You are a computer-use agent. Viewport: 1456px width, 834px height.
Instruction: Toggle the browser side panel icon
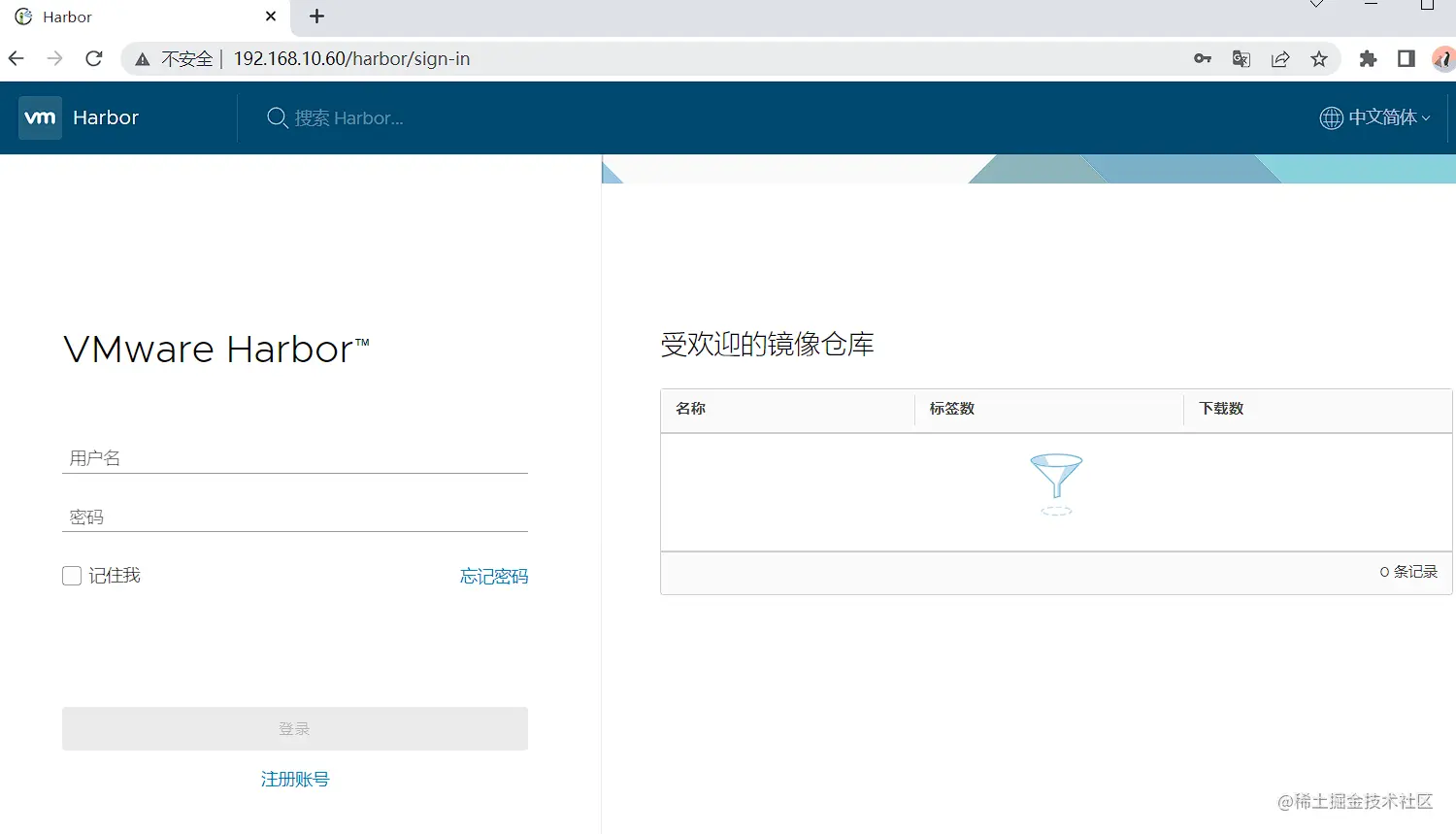coord(1406,58)
